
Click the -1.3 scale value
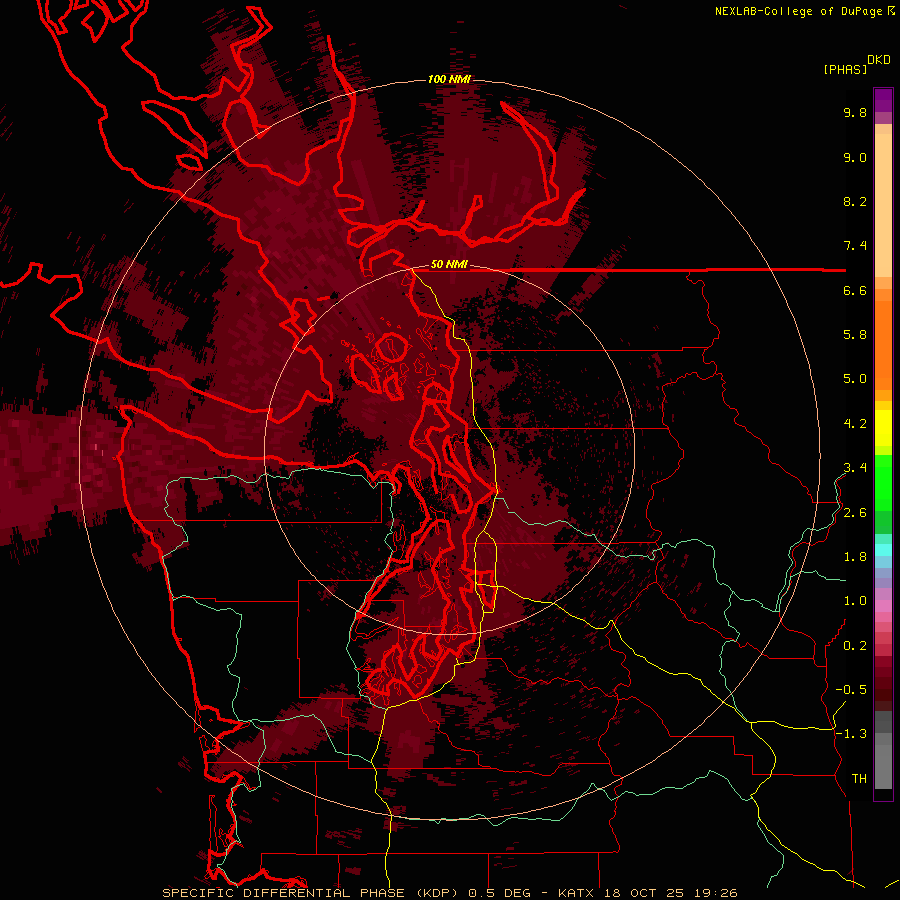coord(851,734)
